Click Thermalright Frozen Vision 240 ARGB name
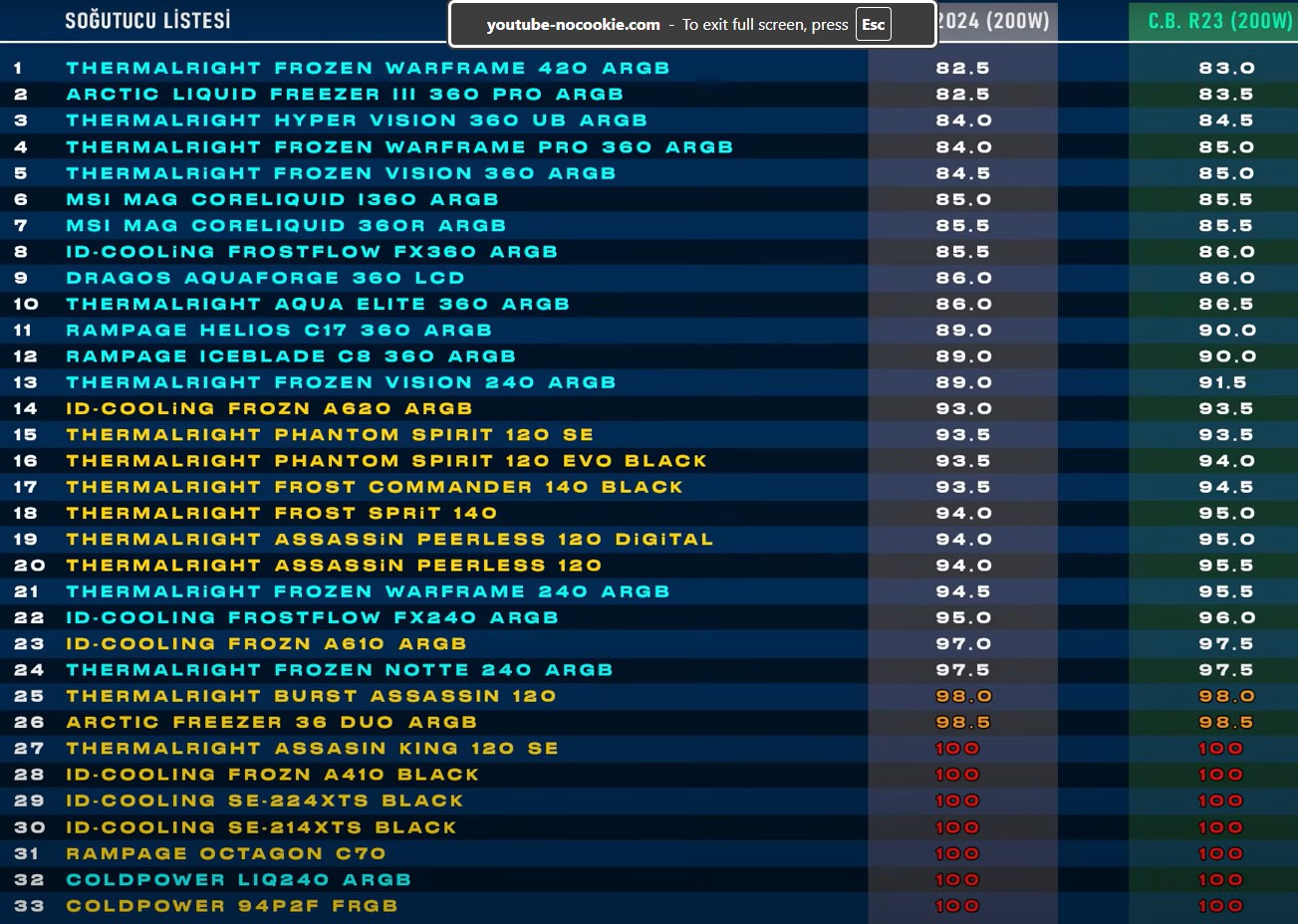Viewport: 1298px width, 924px height. [x=341, y=382]
